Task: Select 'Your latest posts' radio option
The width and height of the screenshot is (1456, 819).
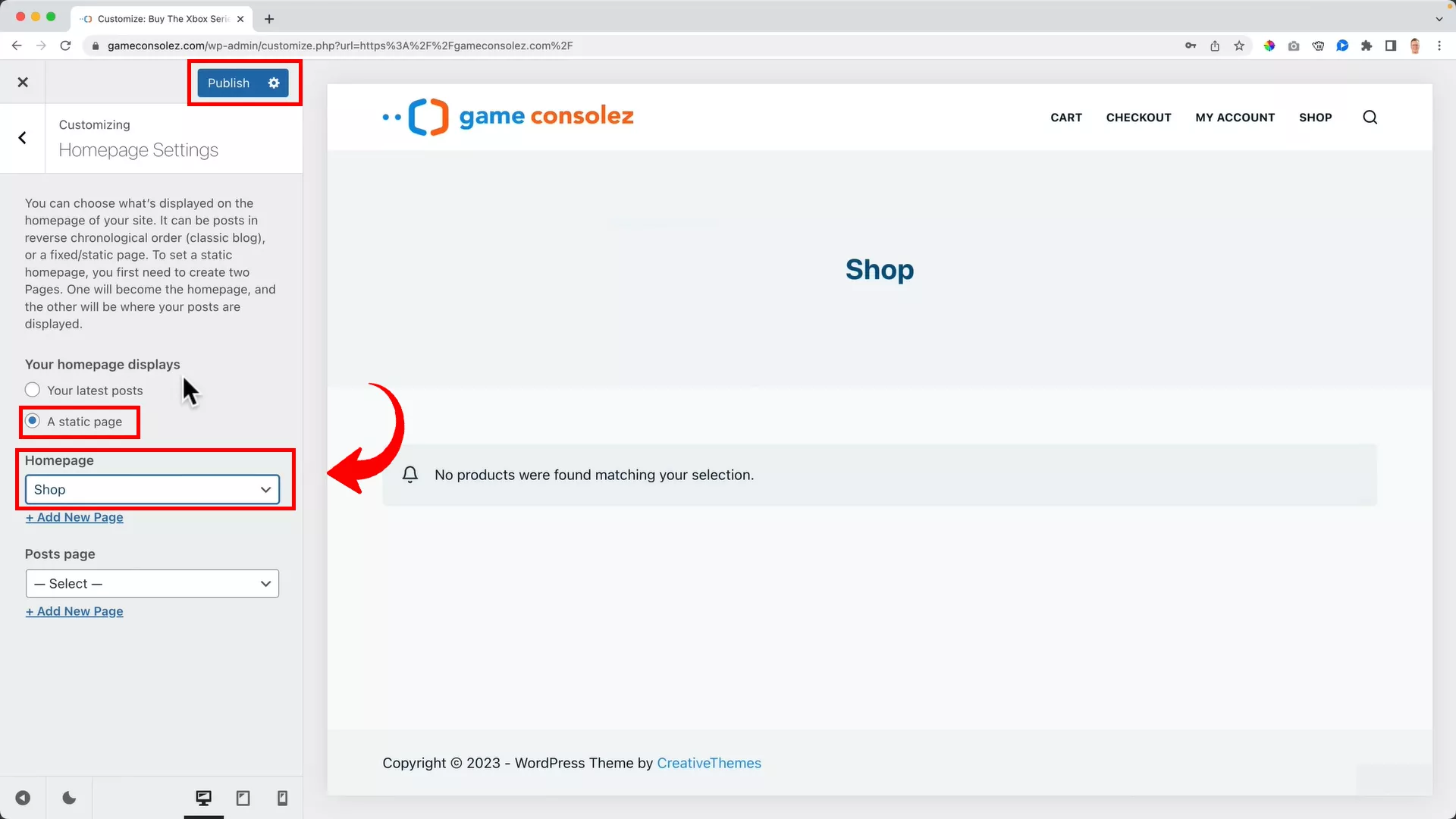Action: coord(33,390)
